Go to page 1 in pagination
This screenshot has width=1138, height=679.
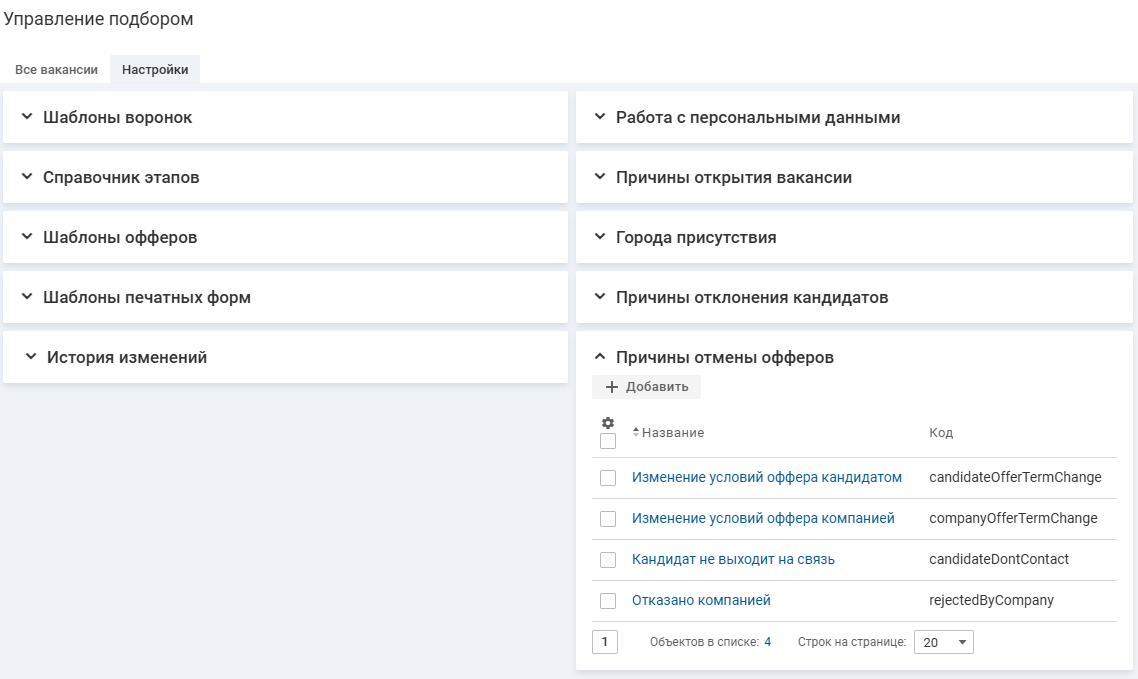click(x=604, y=642)
